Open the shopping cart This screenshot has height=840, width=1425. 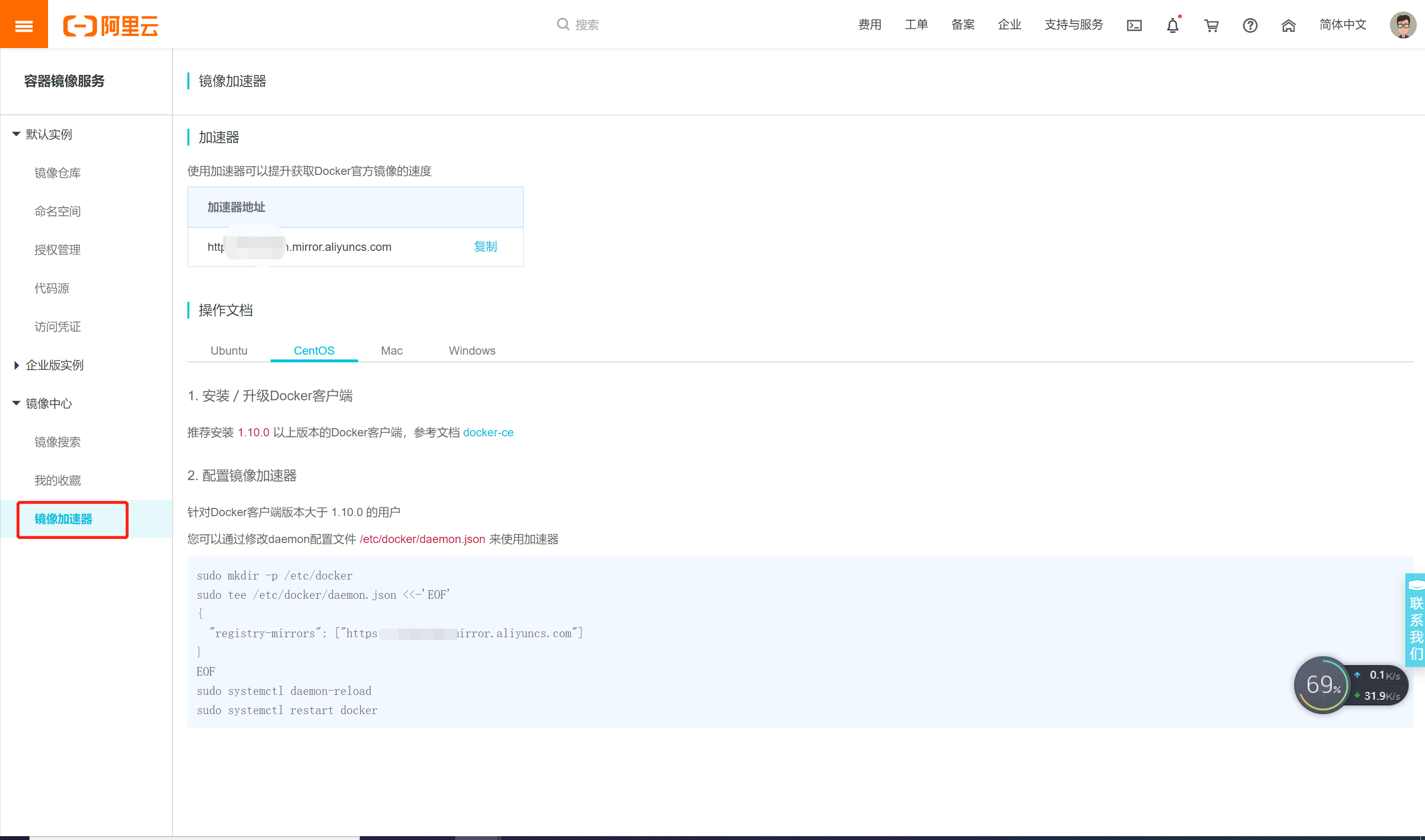coord(1211,25)
